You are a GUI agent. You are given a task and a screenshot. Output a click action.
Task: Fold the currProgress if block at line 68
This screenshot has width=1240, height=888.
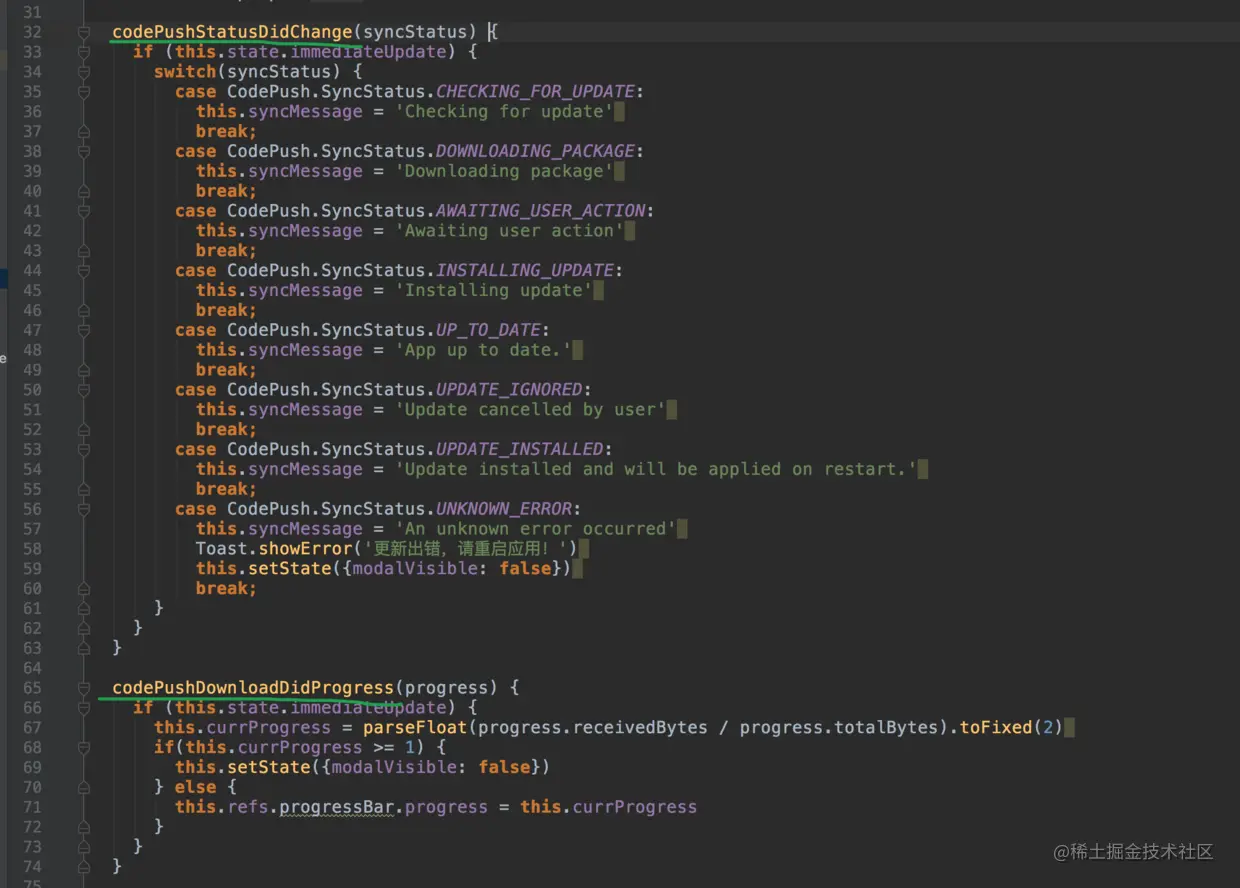pos(84,747)
